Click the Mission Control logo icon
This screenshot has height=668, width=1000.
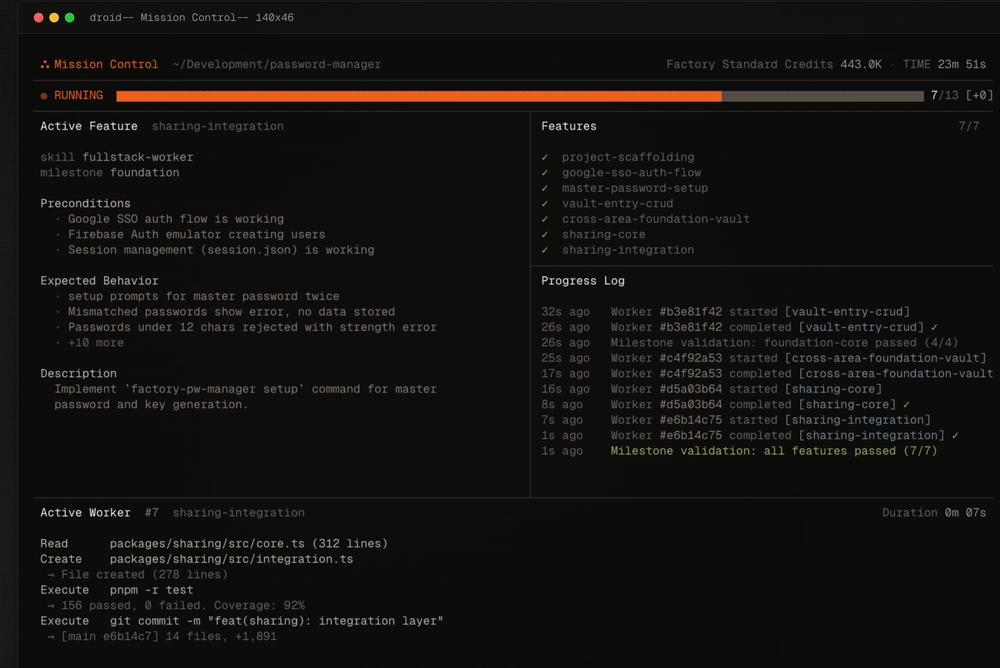click(45, 64)
